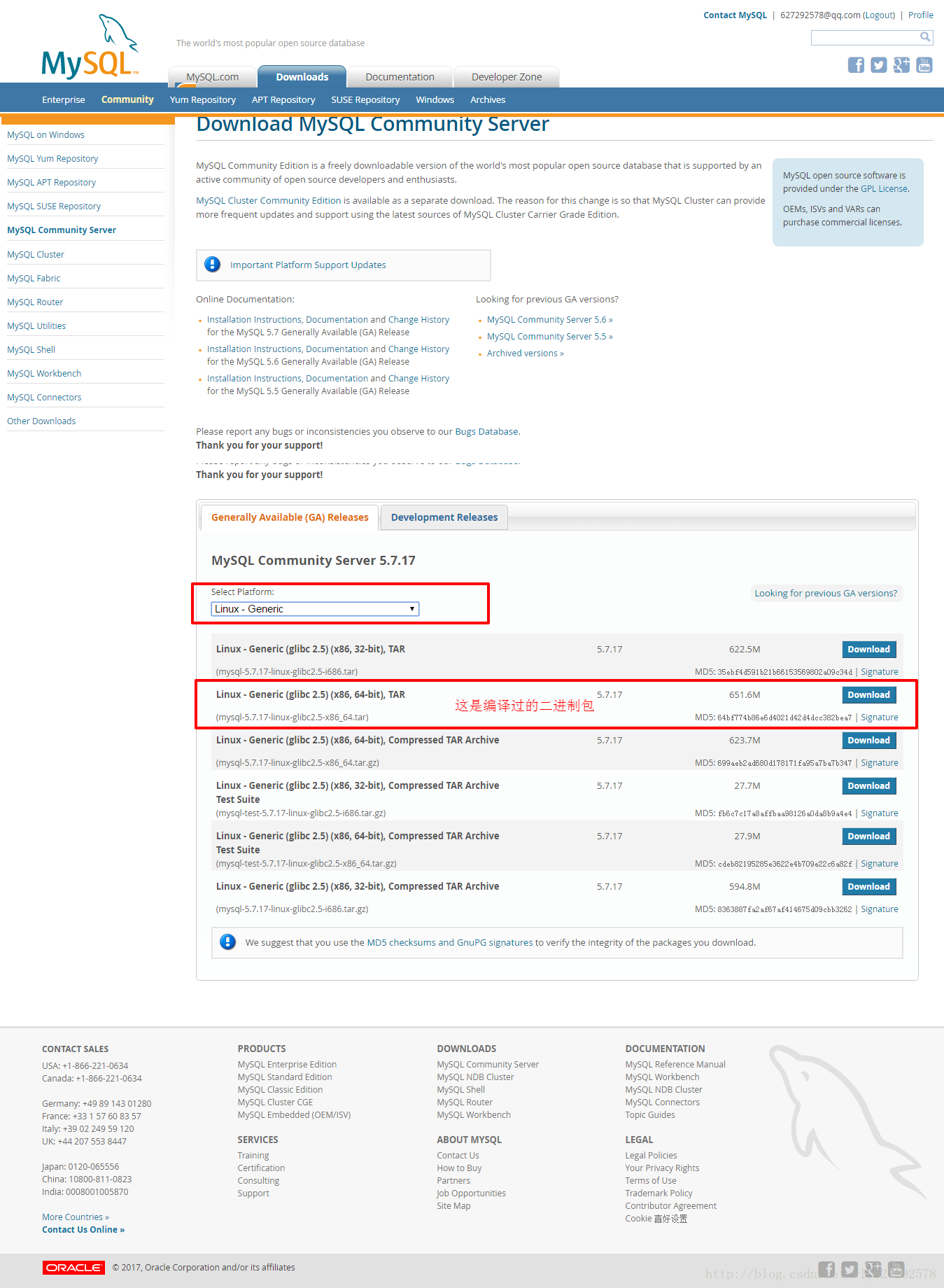The height and width of the screenshot is (1288, 944).
Task: Open the Developer Zone tab
Action: click(507, 77)
